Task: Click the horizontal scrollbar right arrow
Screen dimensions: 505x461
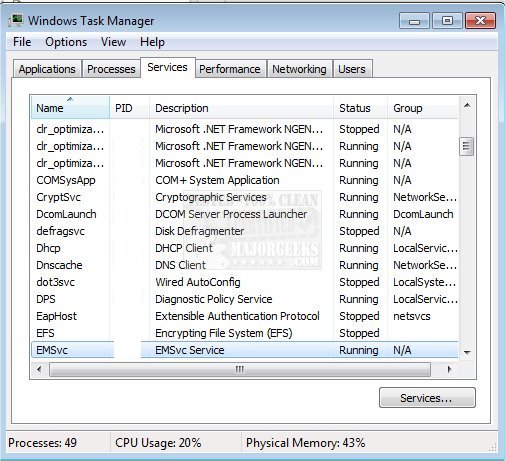Action: (x=450, y=369)
